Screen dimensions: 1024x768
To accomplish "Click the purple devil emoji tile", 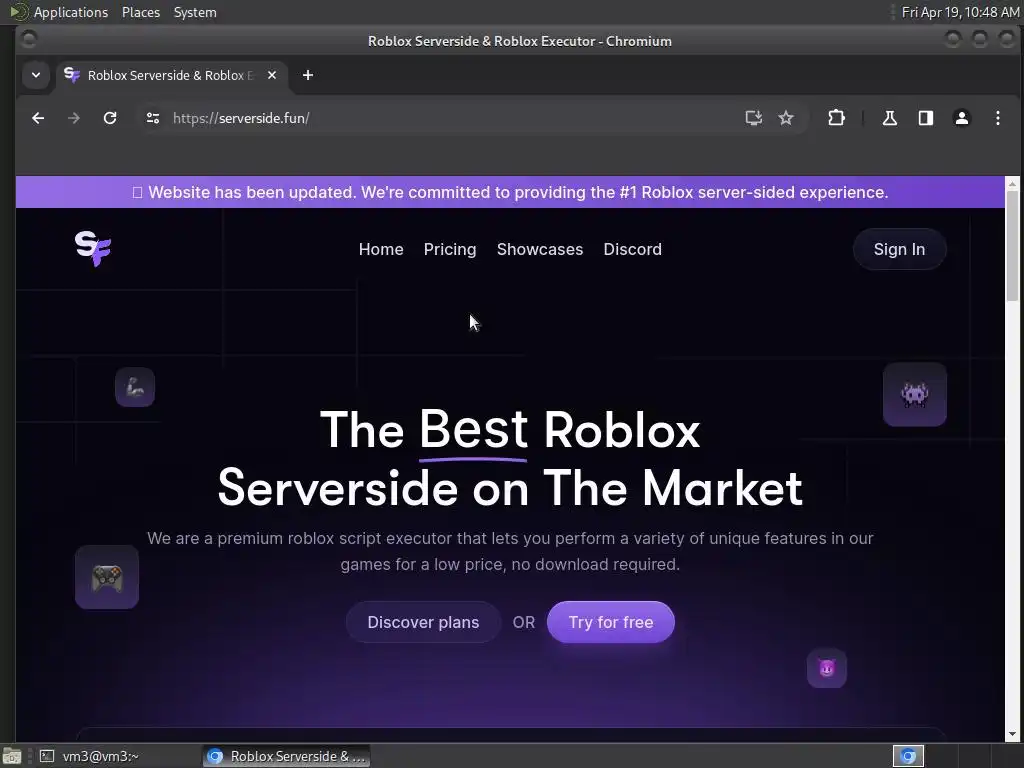I will pyautogui.click(x=827, y=668).
